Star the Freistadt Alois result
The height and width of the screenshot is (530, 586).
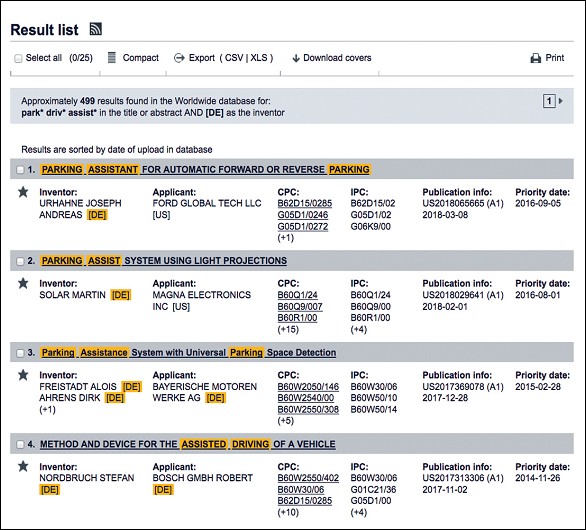tap(23, 375)
